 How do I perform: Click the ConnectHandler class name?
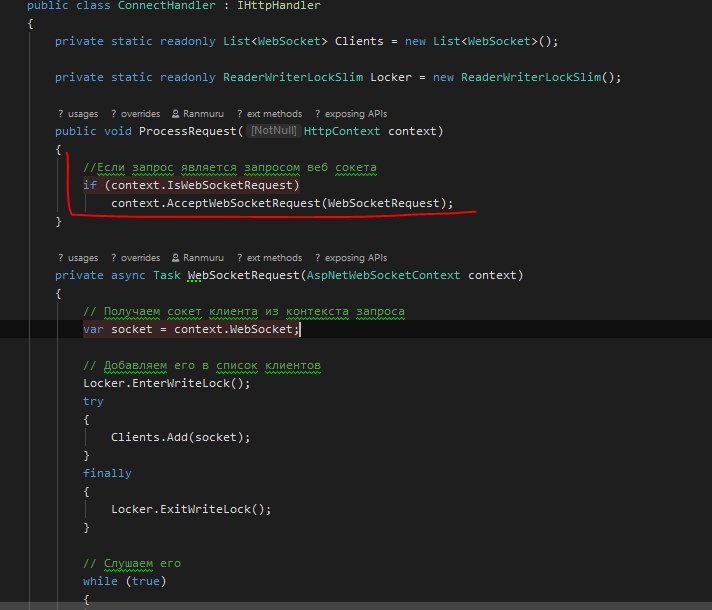coord(167,5)
